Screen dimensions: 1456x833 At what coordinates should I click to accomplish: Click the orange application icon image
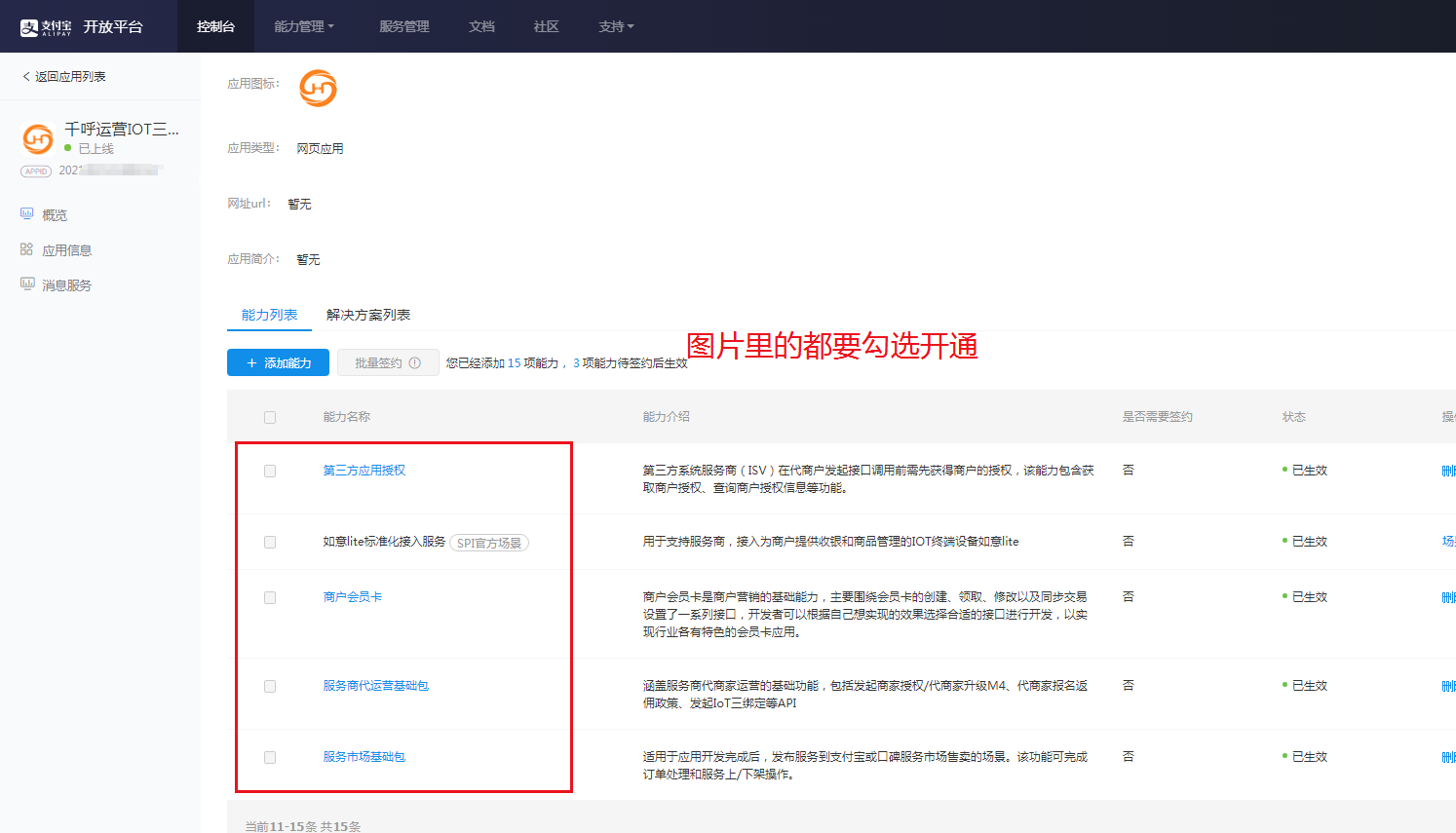[x=318, y=88]
